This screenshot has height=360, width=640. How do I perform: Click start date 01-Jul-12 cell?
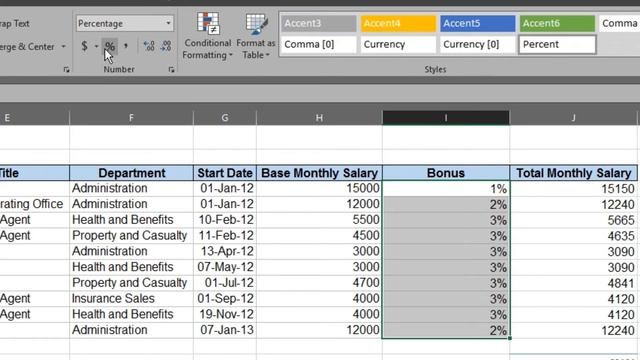(x=225, y=283)
